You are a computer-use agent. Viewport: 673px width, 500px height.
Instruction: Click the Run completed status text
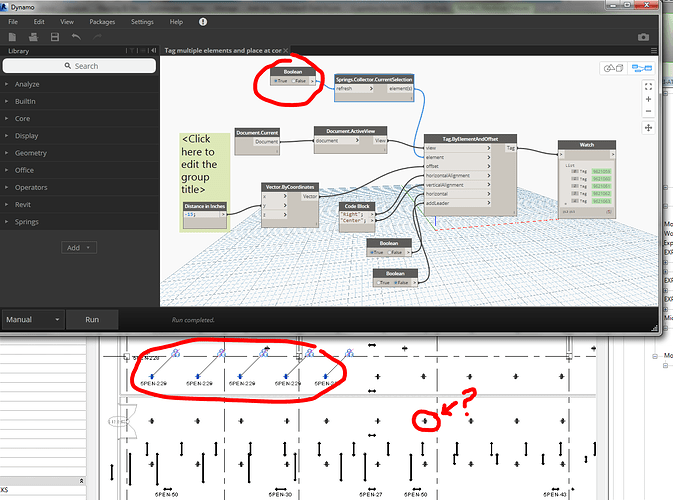[193, 320]
